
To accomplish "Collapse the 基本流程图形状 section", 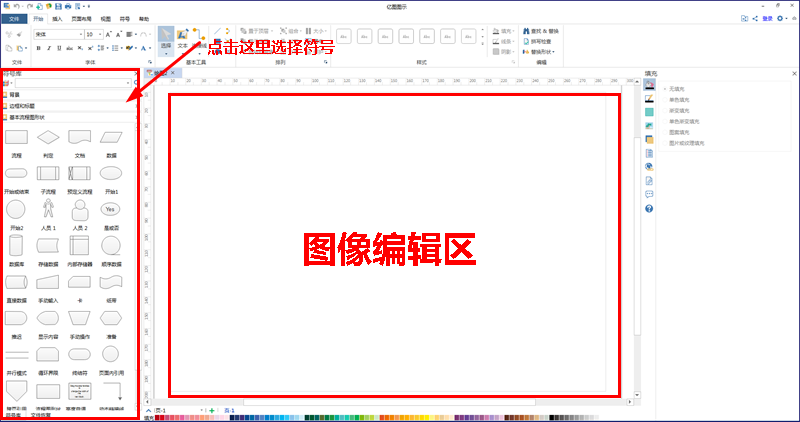I will [x=69, y=117].
